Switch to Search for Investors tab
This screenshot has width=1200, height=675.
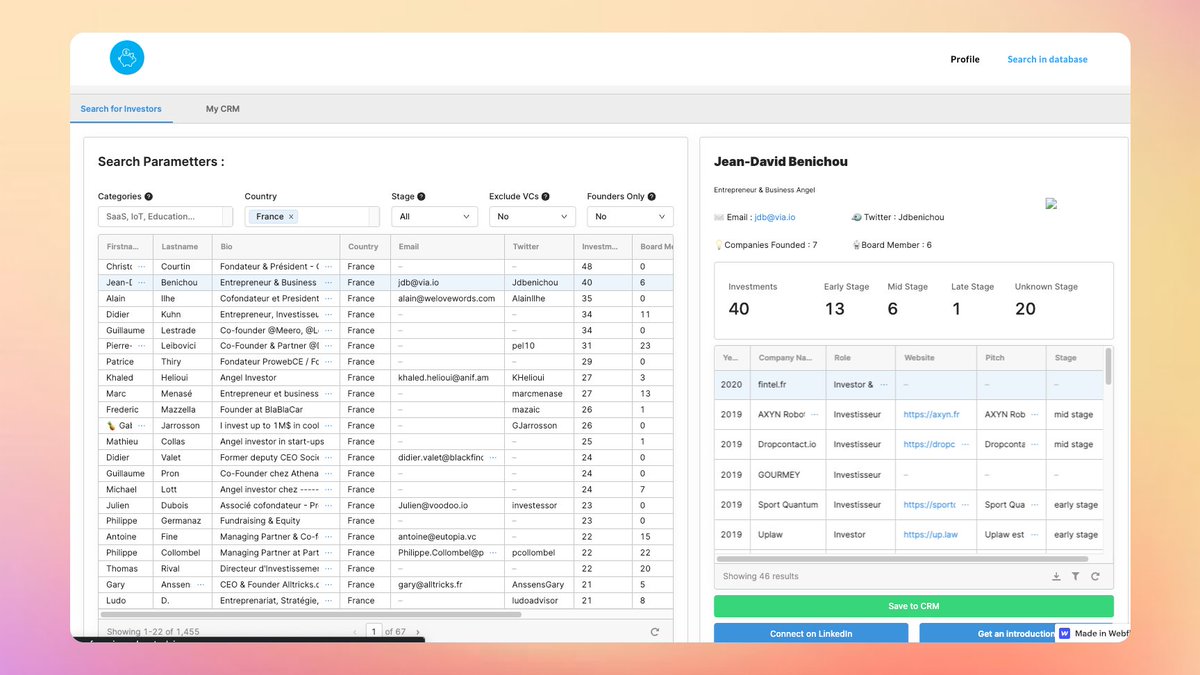pyautogui.click(x=121, y=109)
